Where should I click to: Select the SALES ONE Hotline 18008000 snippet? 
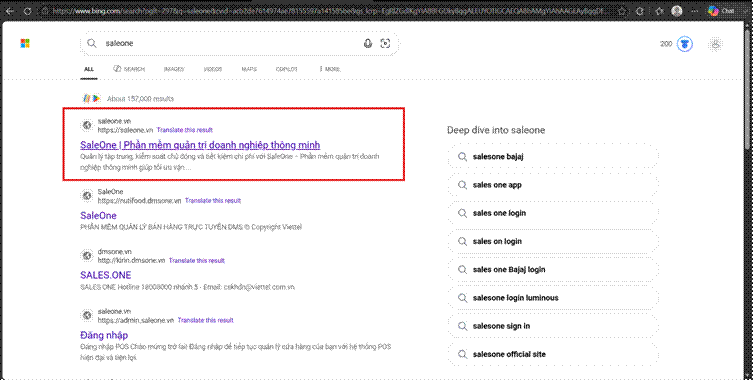coord(187,287)
